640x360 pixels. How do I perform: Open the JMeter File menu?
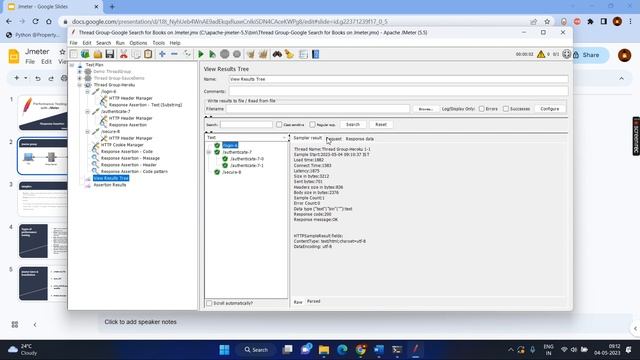(73, 43)
